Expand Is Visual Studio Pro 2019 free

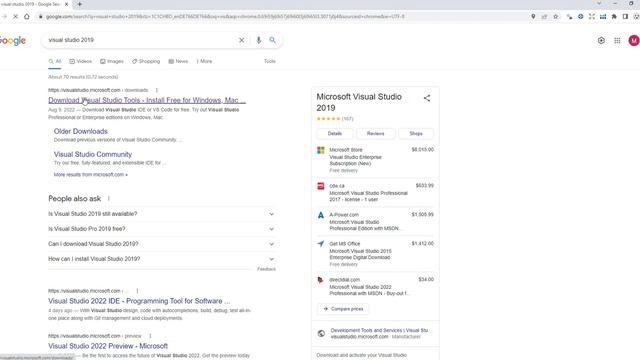pyautogui.click(x=162, y=229)
